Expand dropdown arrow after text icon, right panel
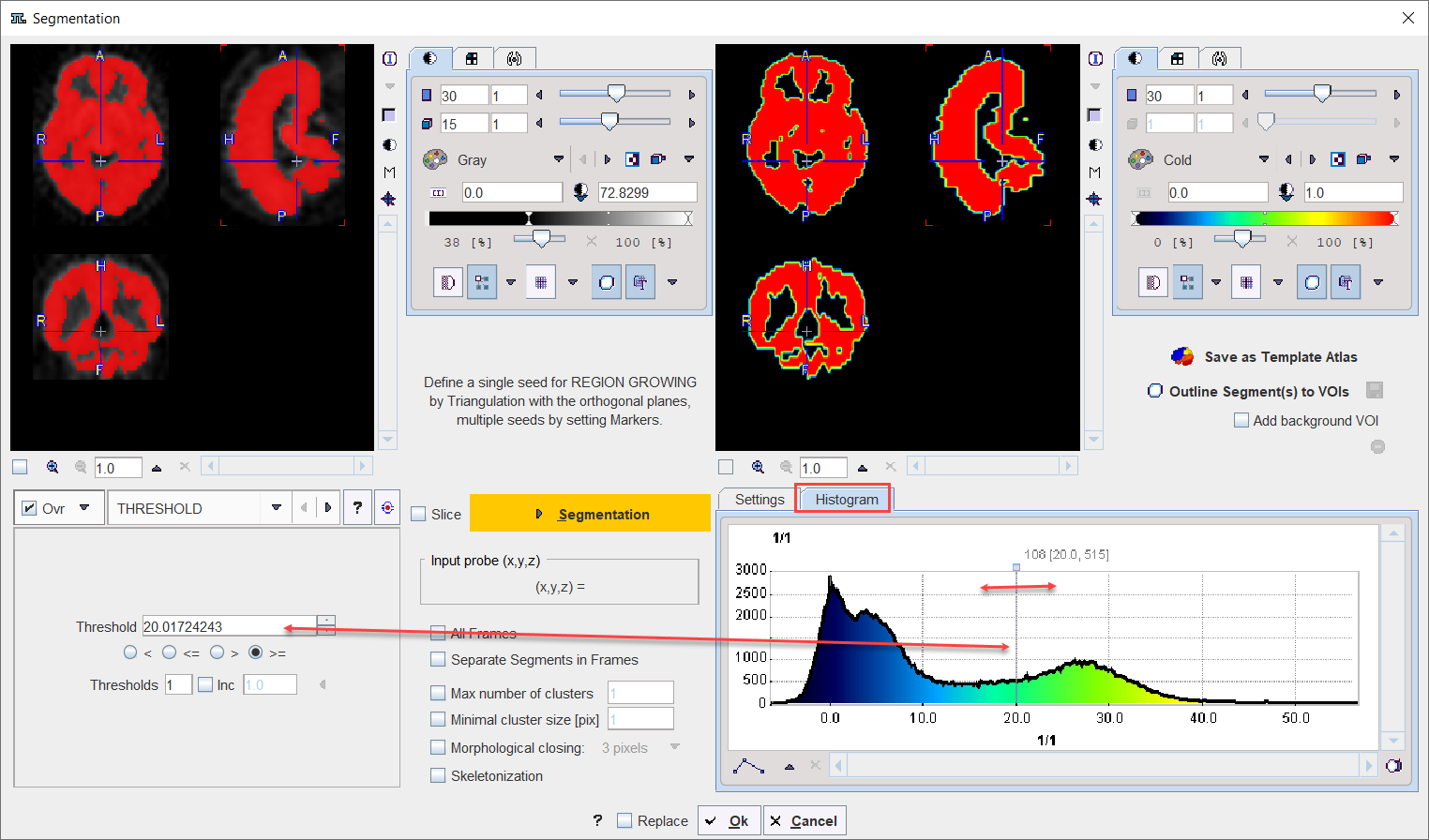Image resolution: width=1429 pixels, height=840 pixels. (x=1377, y=282)
